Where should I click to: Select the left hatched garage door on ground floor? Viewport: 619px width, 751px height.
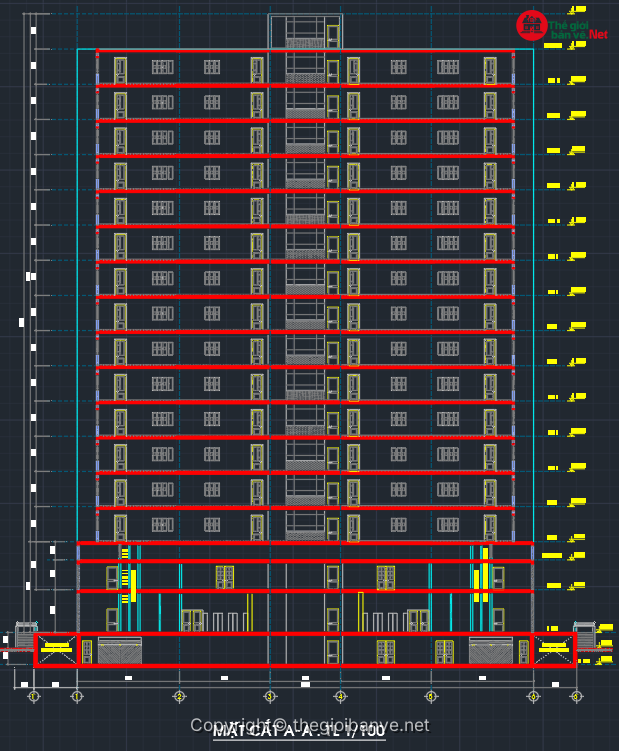[119, 651]
